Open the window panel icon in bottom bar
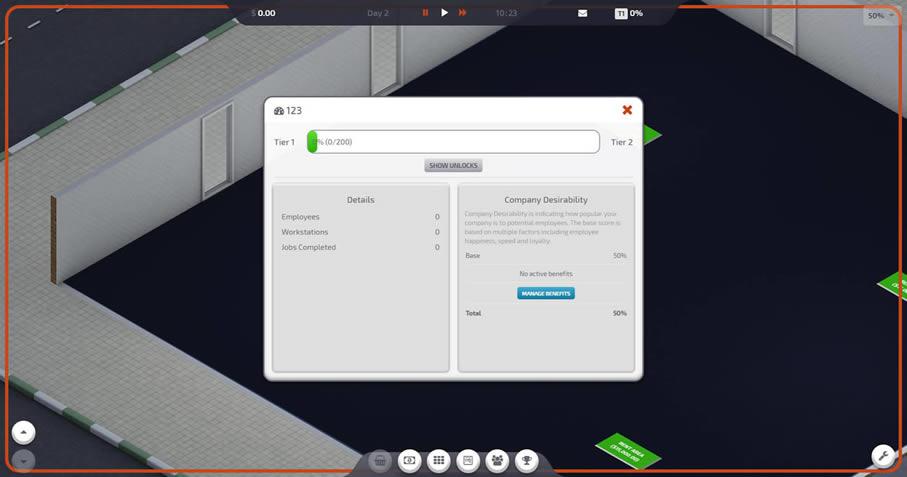The image size is (907, 477). (468, 460)
